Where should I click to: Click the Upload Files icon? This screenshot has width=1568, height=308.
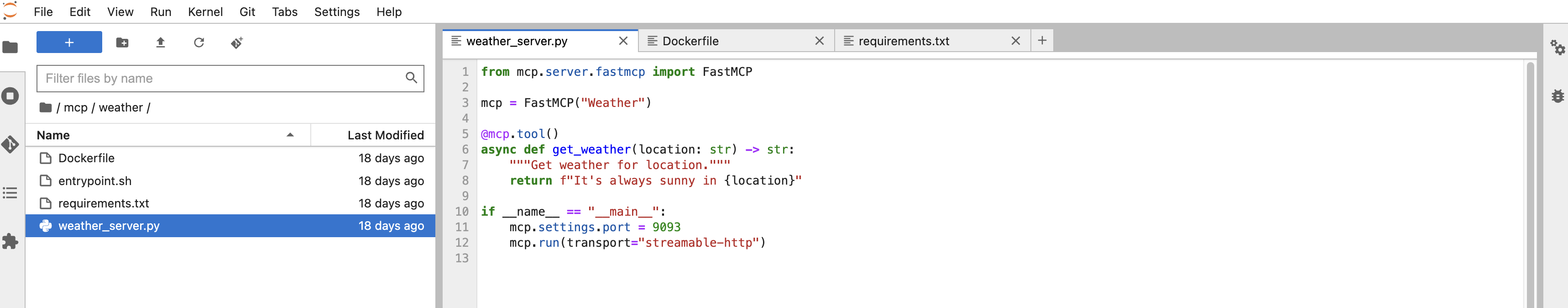(x=161, y=42)
